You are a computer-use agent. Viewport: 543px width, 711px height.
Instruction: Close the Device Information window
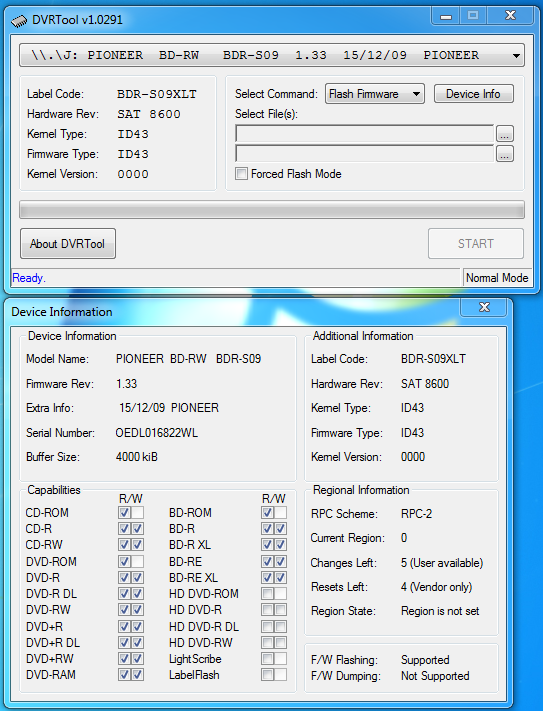tap(484, 307)
